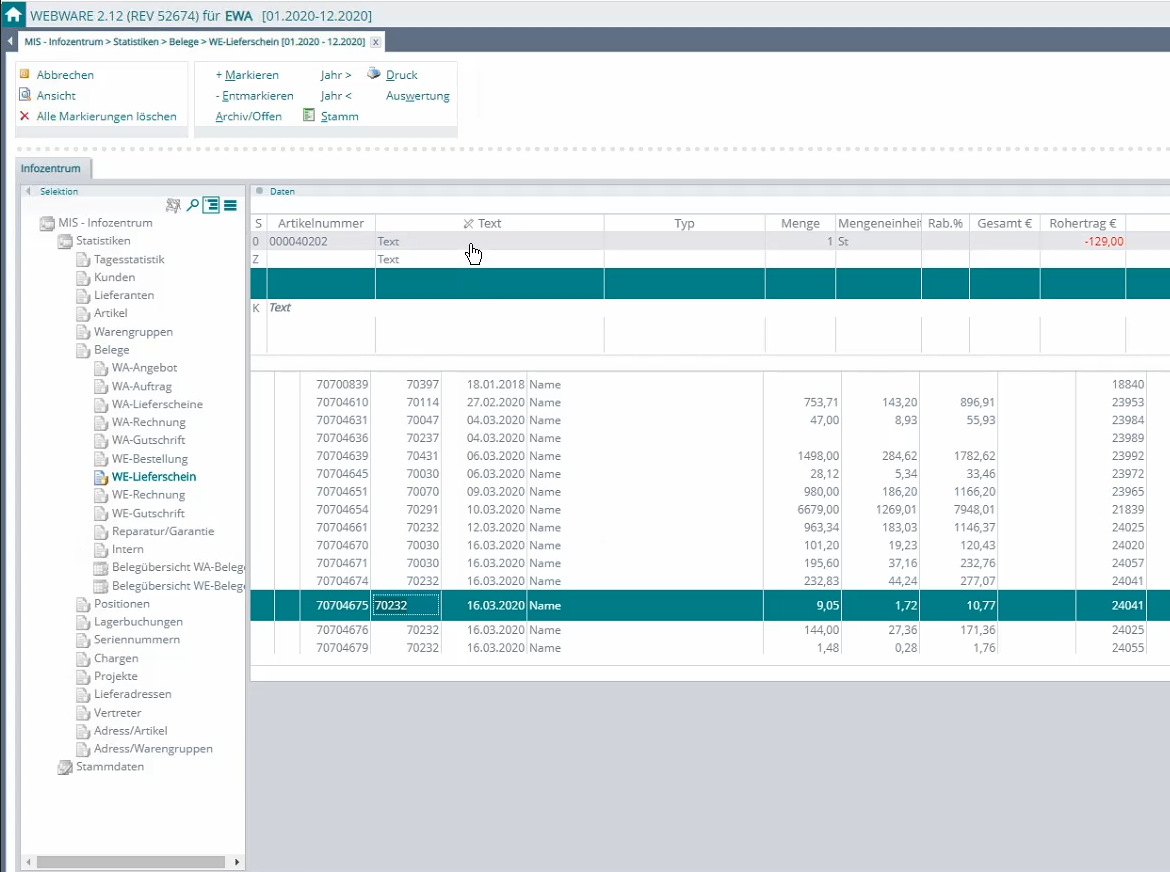Click the + Markieren button
The height and width of the screenshot is (872, 1170).
[x=247, y=75]
